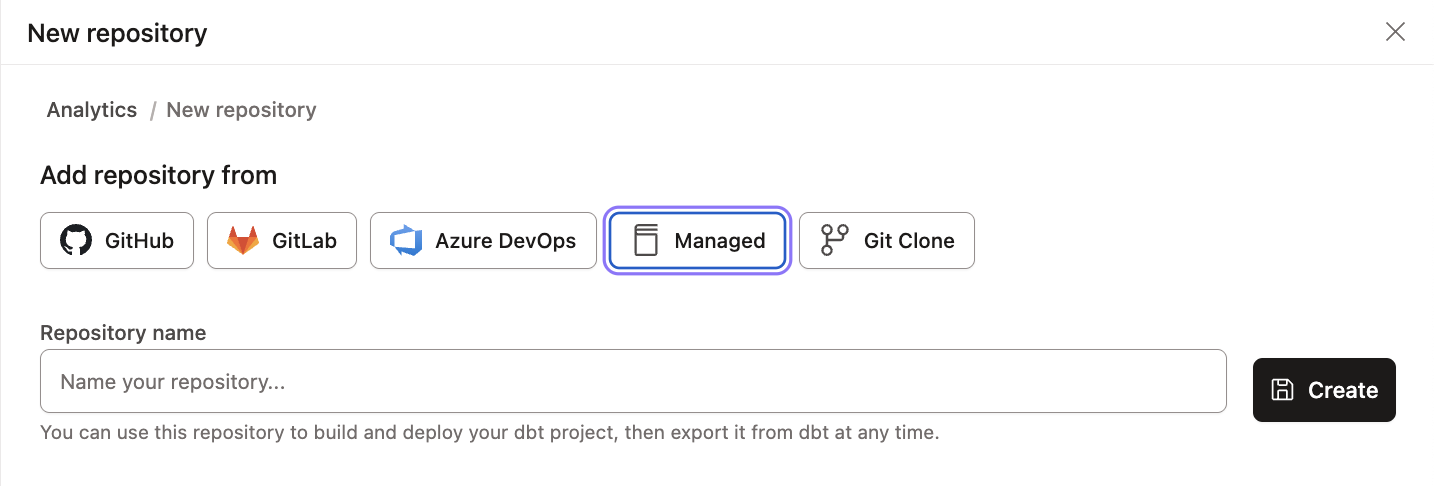Image resolution: width=1434 pixels, height=486 pixels.
Task: Click the dbt project export help text
Action: pos(489,433)
